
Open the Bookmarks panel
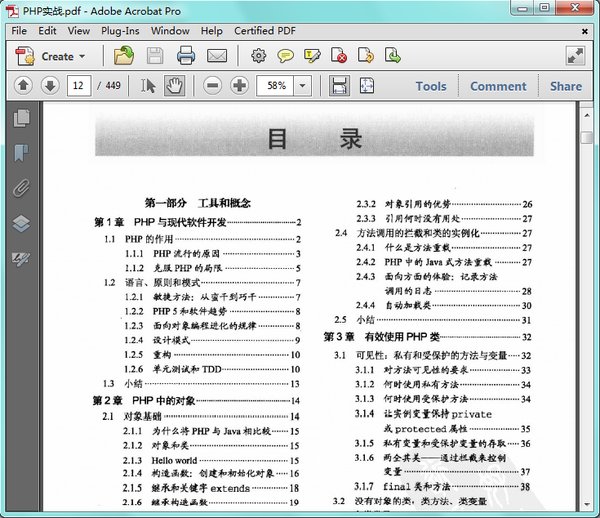20,153
